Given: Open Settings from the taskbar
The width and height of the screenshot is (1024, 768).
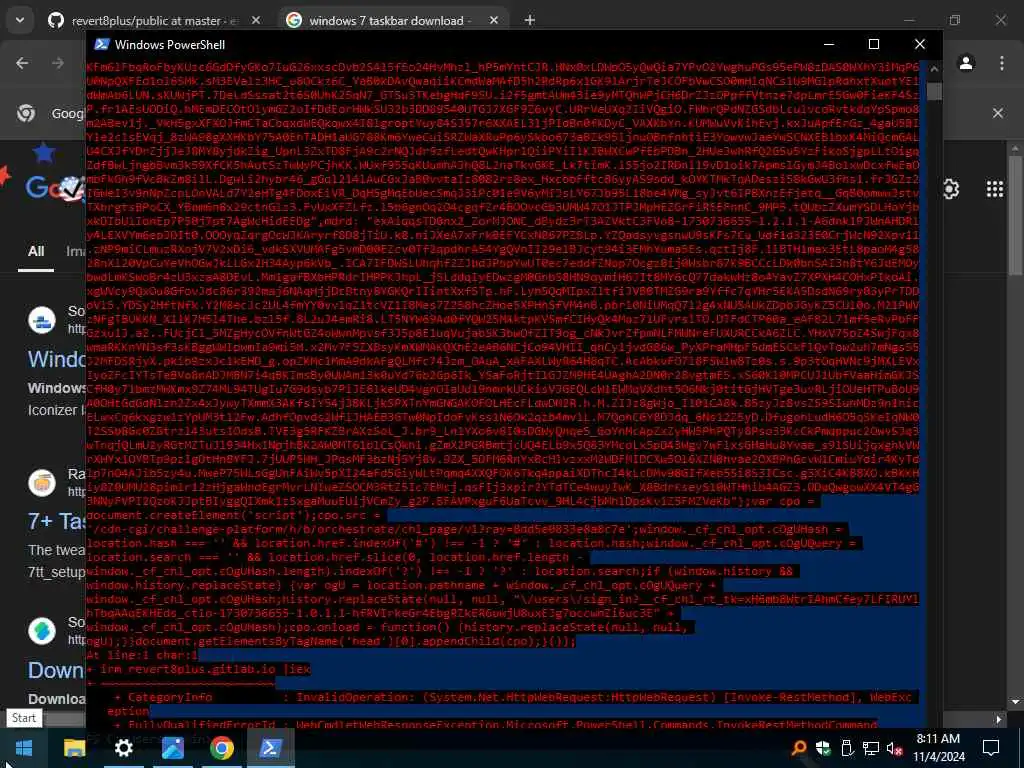Looking at the screenshot, I should 123,748.
